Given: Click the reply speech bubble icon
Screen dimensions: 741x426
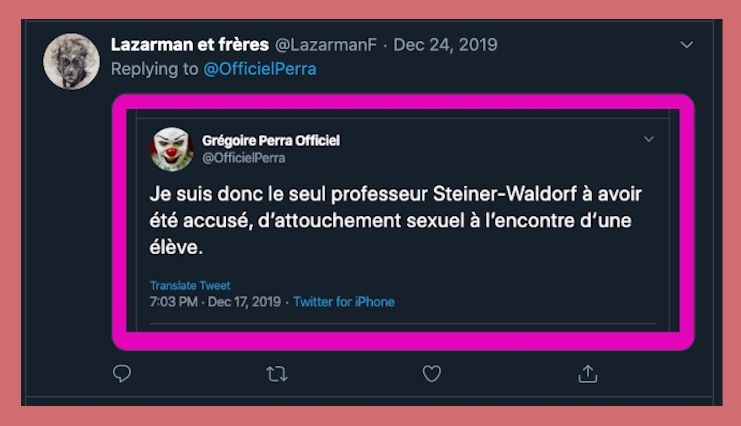Looking at the screenshot, I should [x=122, y=374].
